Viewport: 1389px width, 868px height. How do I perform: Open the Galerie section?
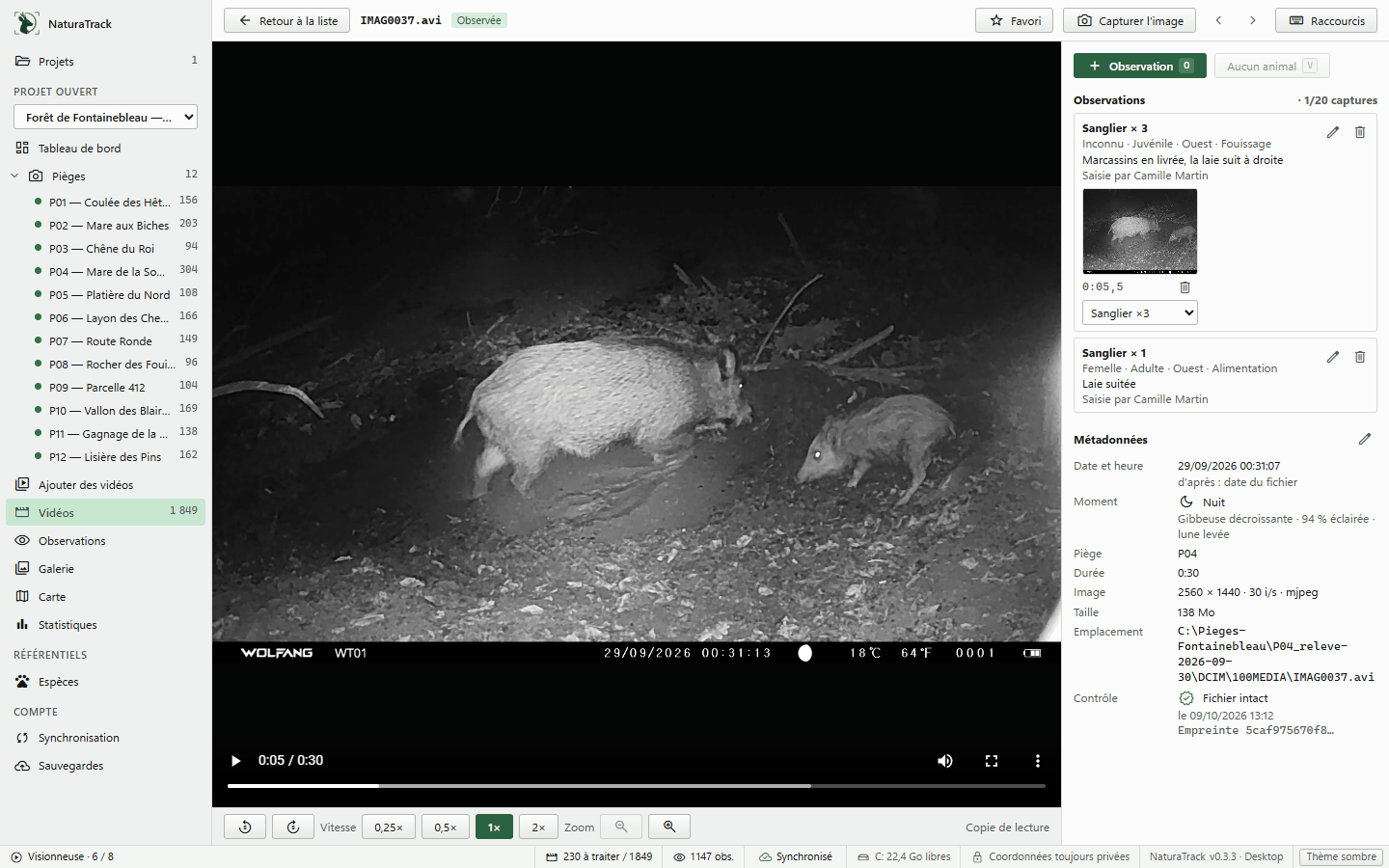coord(106,568)
